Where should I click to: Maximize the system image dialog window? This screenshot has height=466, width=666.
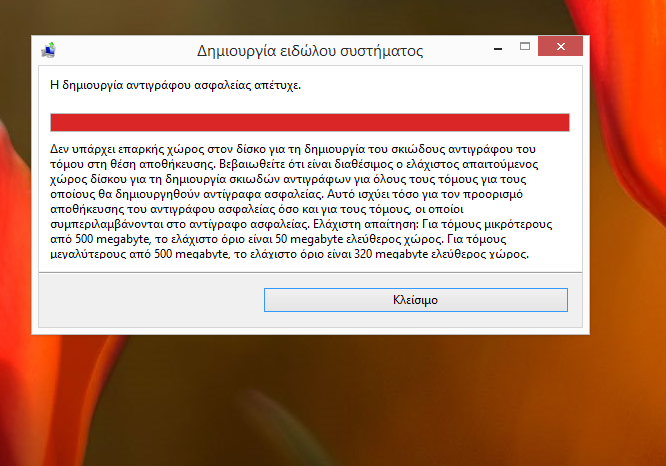[x=525, y=46]
